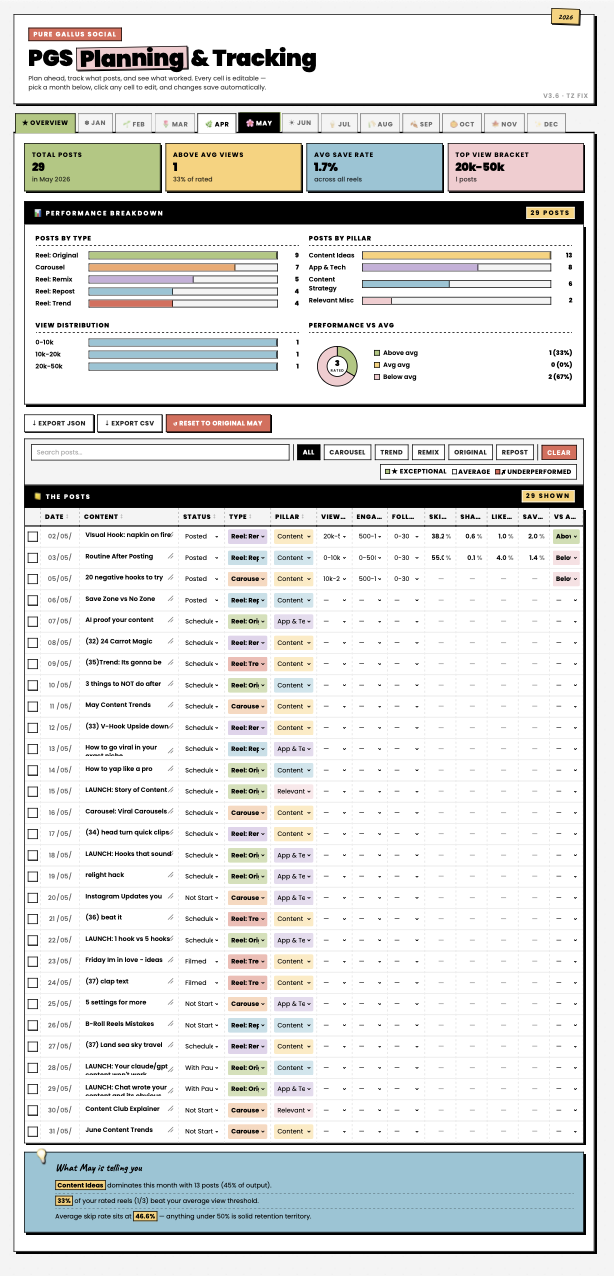Click the edit pencil for June Content Trends

click(x=171, y=1130)
